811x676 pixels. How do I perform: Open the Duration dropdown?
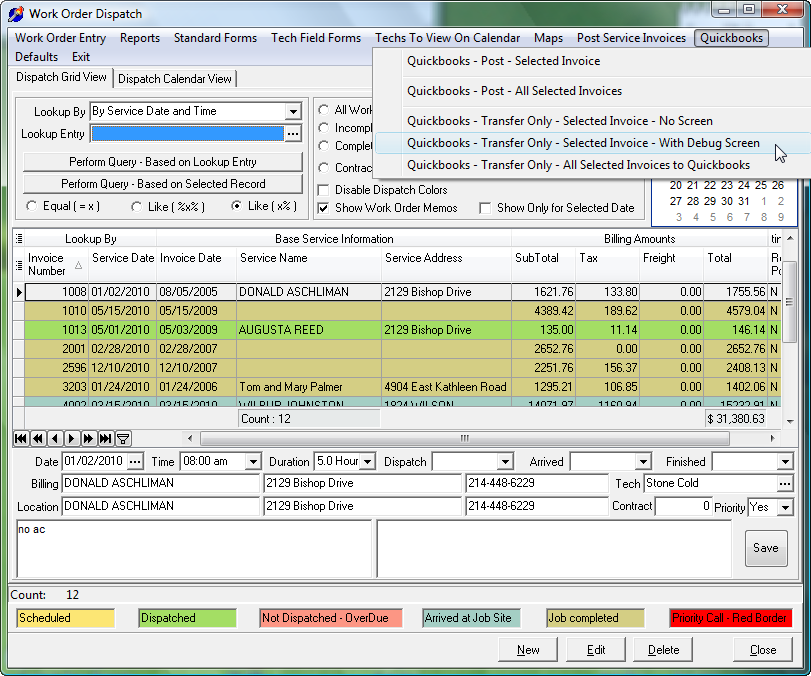368,461
